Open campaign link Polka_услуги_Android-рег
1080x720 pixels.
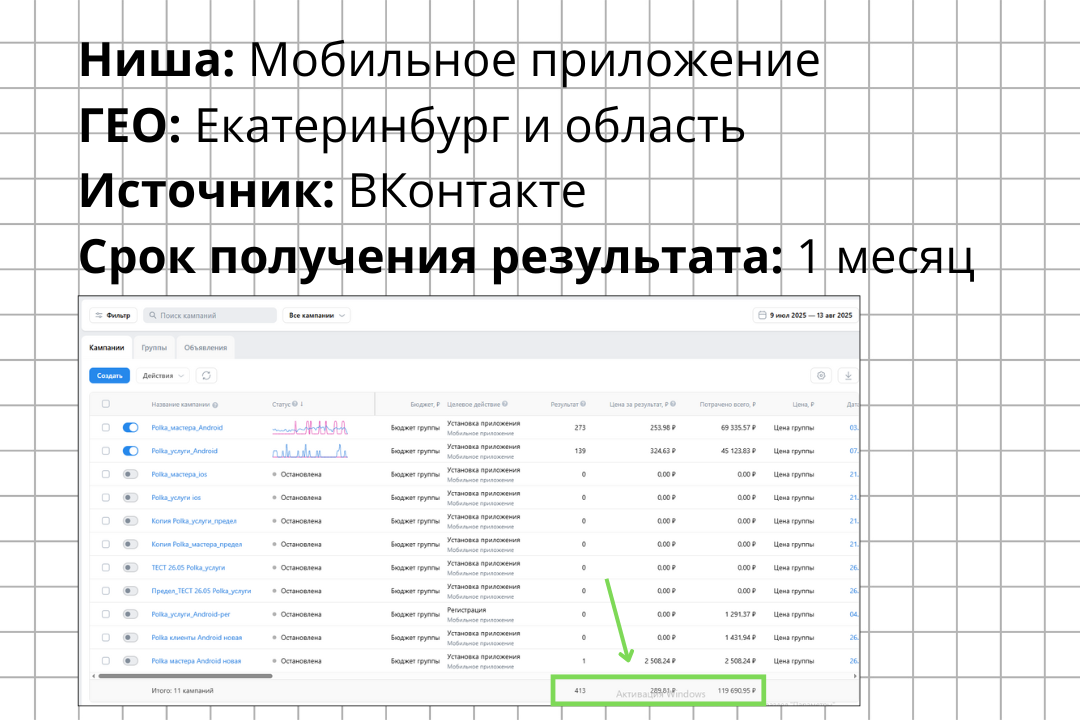click(191, 614)
